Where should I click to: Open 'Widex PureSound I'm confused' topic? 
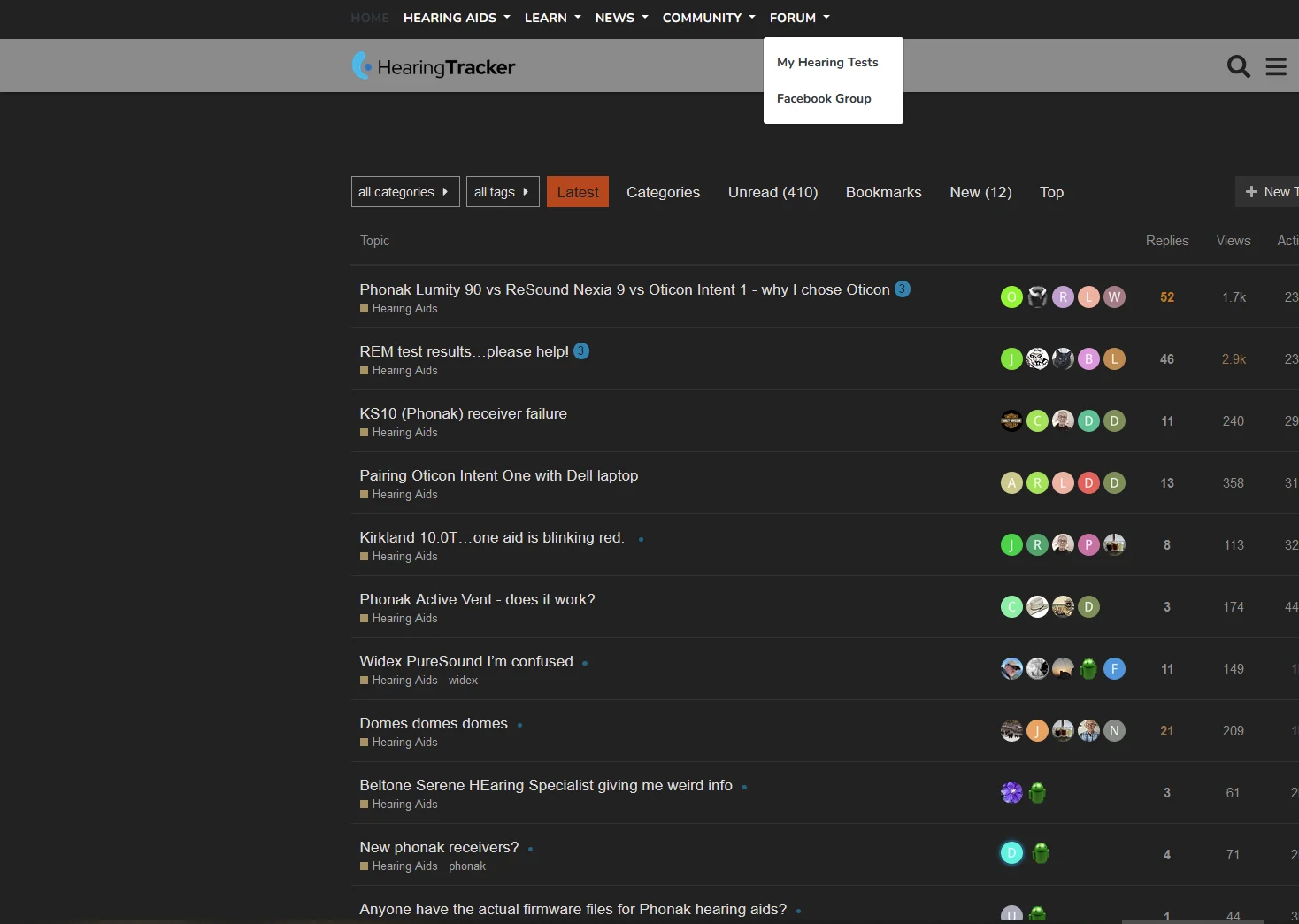pyautogui.click(x=466, y=661)
